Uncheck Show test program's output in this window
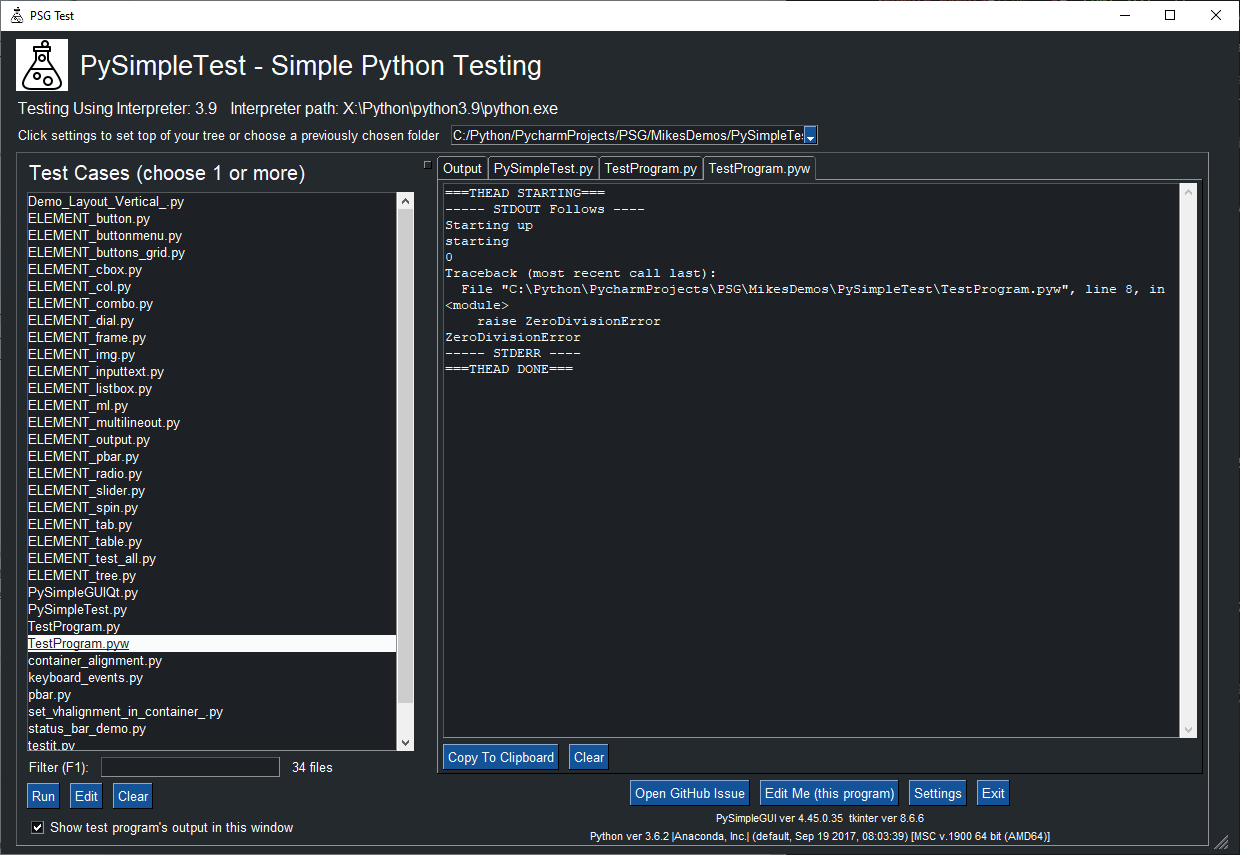1240x855 pixels. coord(37,827)
